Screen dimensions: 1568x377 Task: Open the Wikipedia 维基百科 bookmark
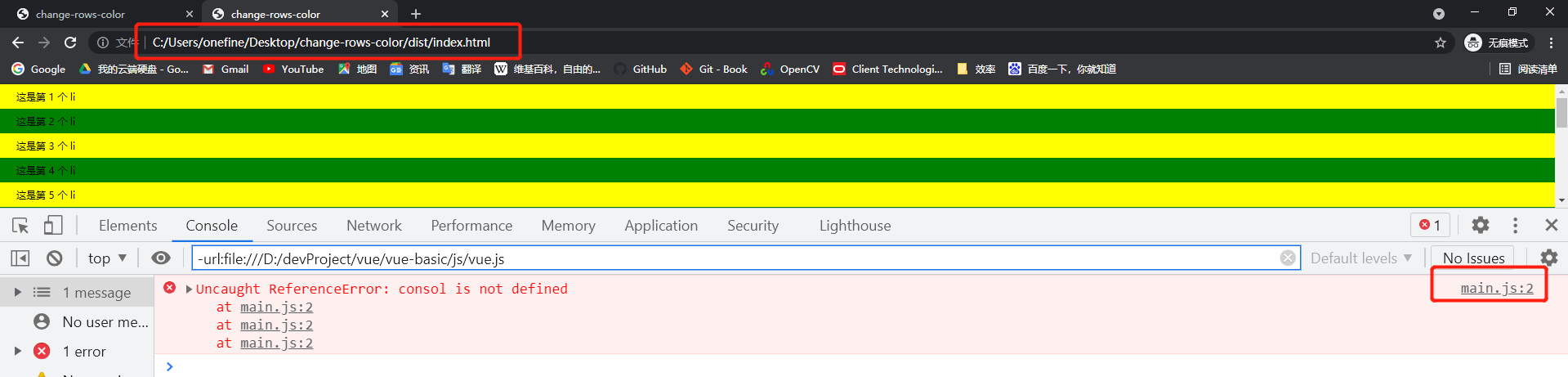pos(547,70)
